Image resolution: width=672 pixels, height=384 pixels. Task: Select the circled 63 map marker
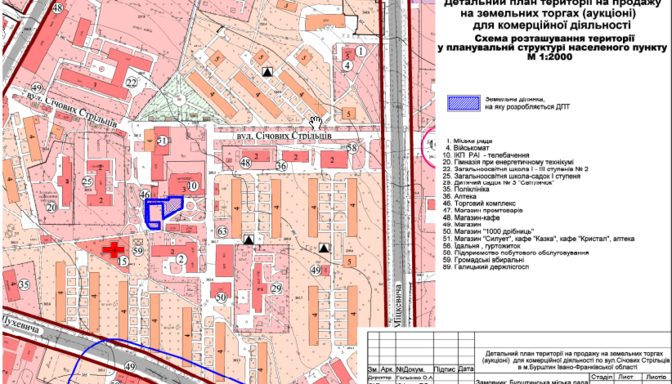[x=222, y=232]
